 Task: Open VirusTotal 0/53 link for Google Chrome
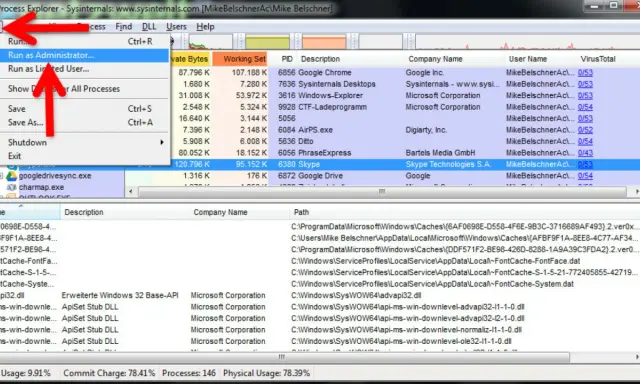(x=585, y=73)
